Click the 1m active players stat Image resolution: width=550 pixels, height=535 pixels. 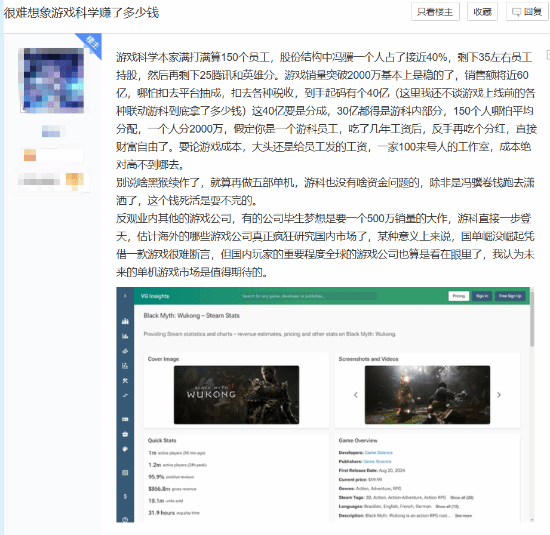coord(177,453)
